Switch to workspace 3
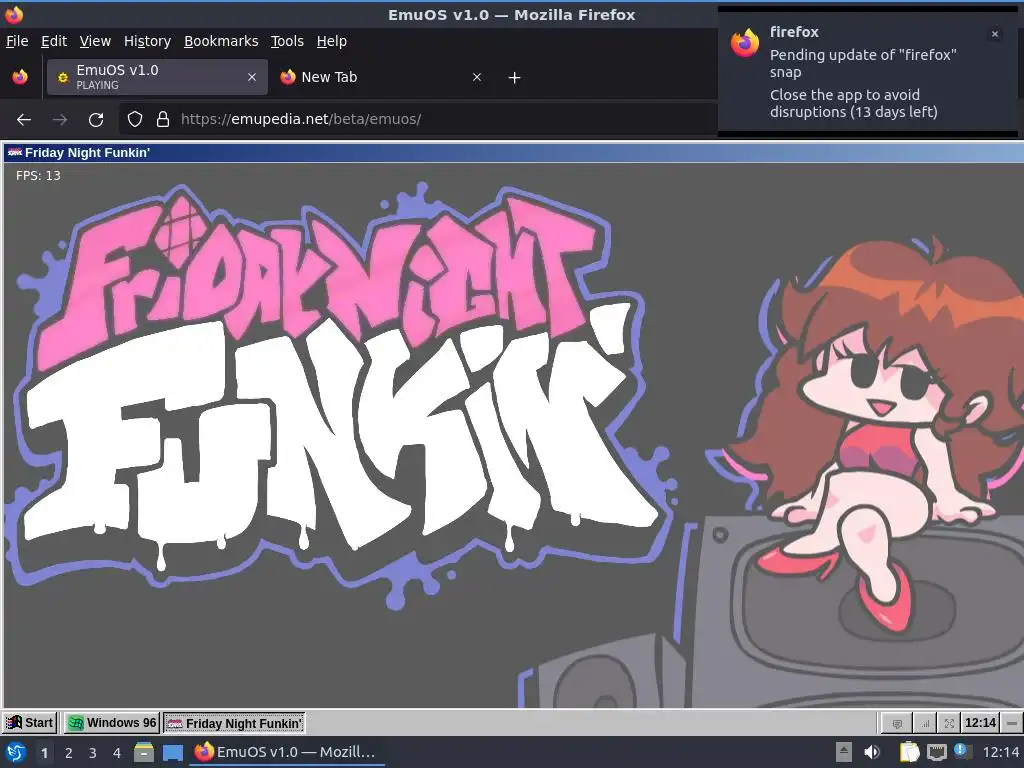Viewport: 1024px width, 768px height. [93, 753]
